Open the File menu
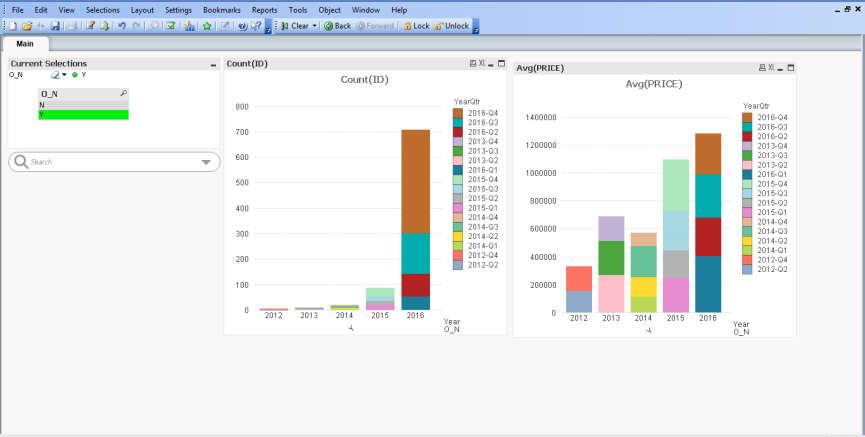This screenshot has width=865, height=437. [18, 10]
